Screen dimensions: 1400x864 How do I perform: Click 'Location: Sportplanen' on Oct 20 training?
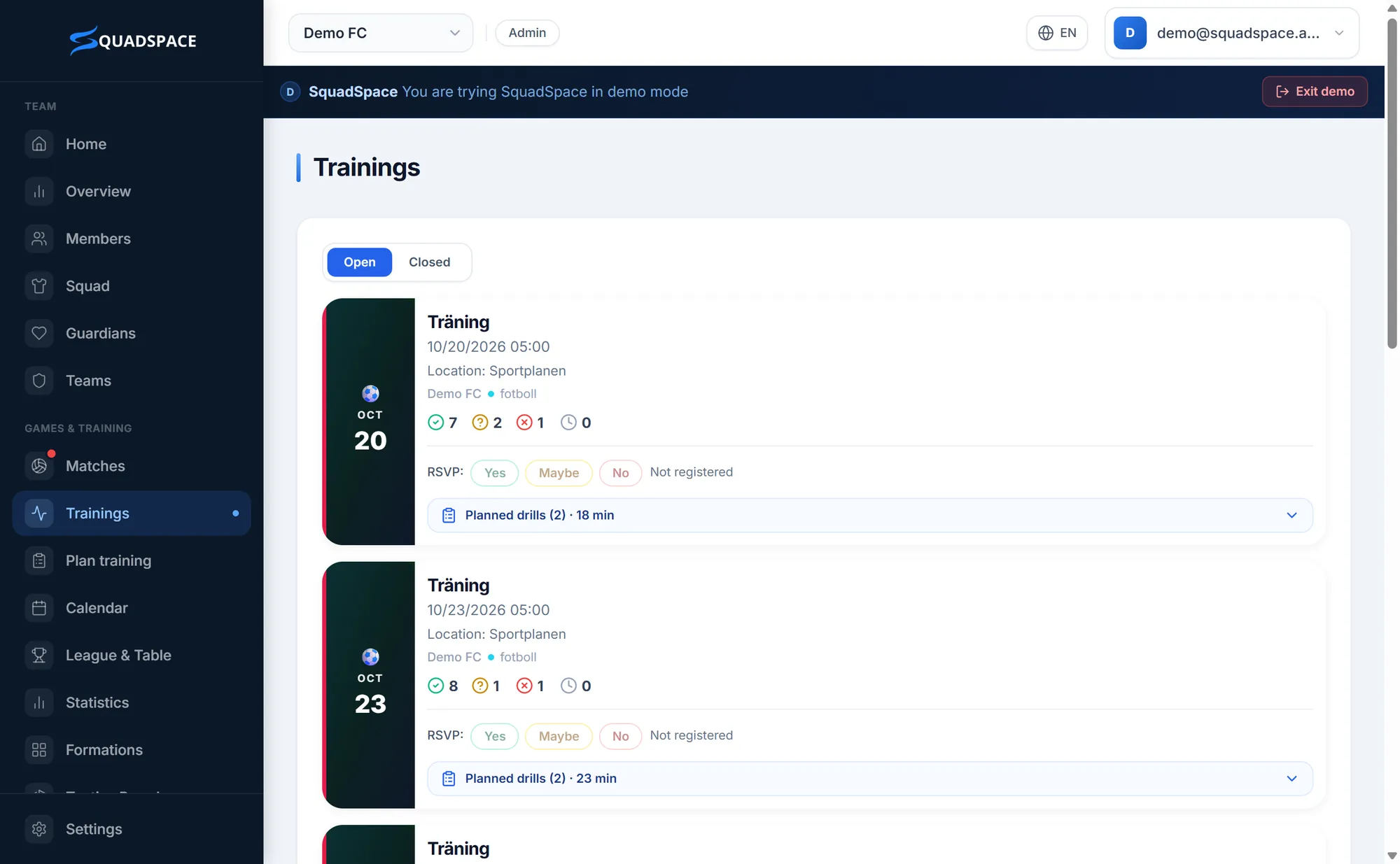point(496,371)
